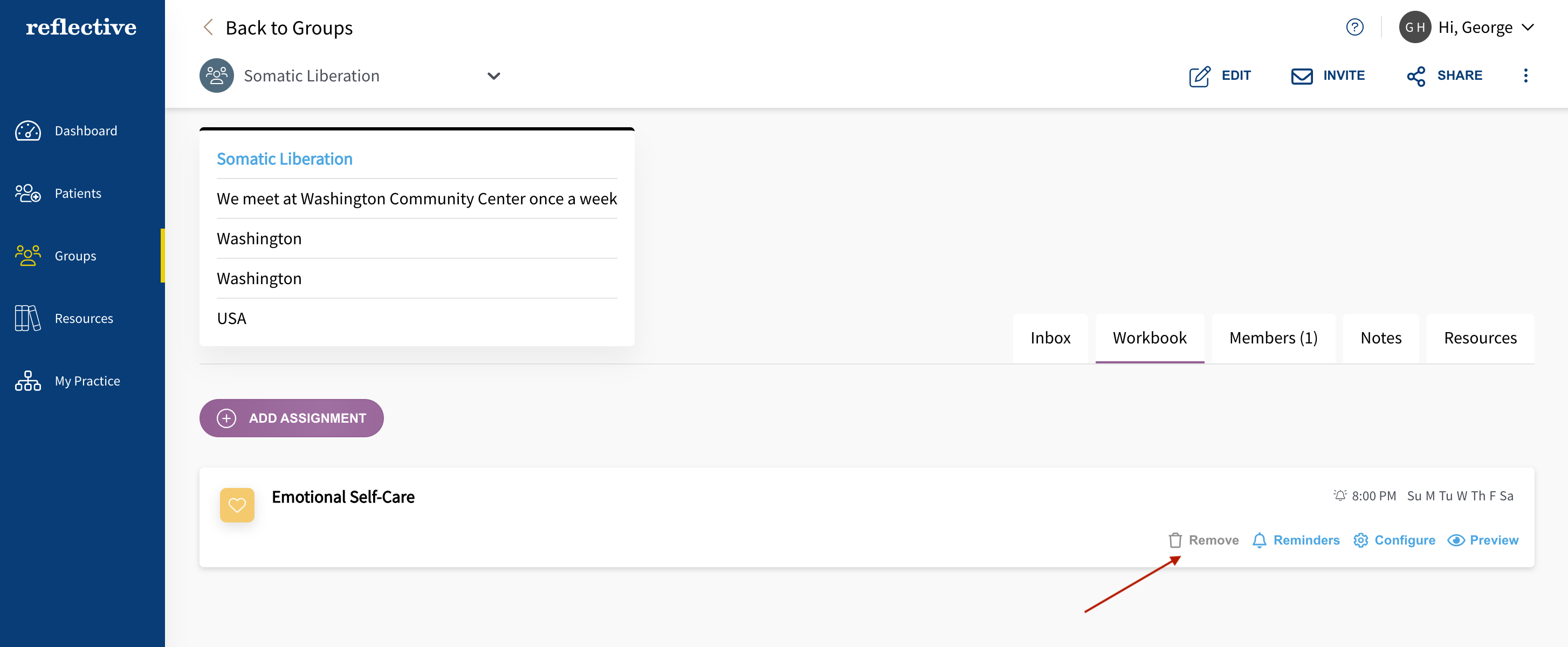The image size is (1568, 647).
Task: Switch to the Inbox tab
Action: [1050, 337]
